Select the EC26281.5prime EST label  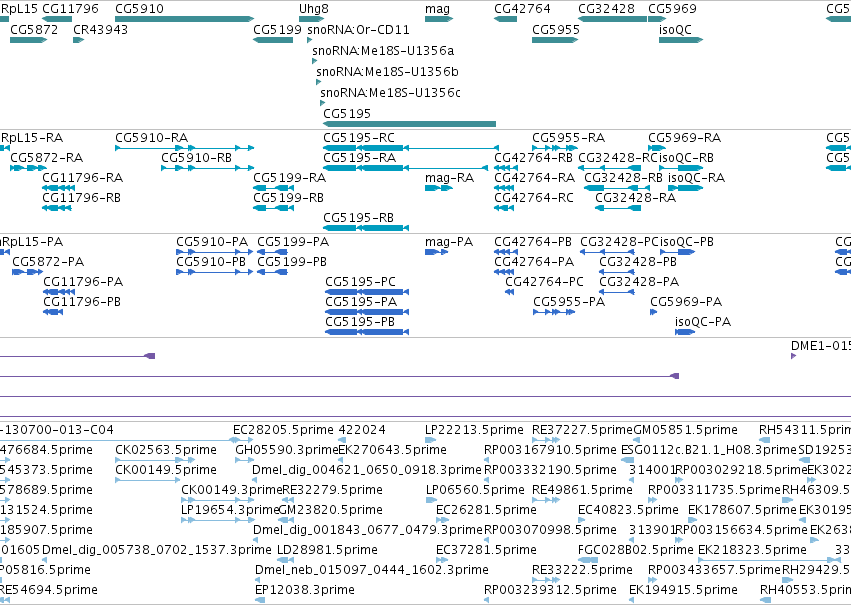(486, 511)
